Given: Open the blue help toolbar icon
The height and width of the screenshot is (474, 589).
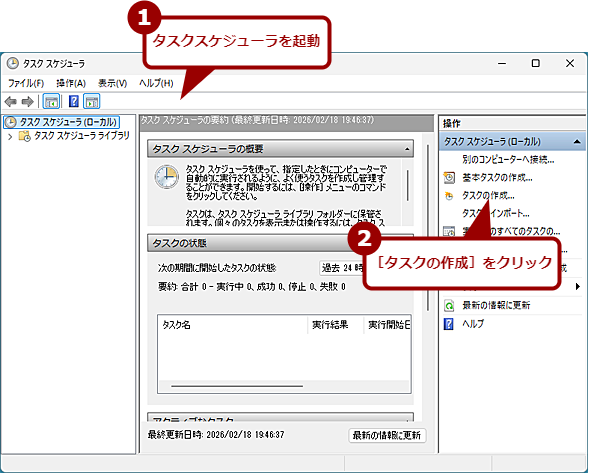Looking at the screenshot, I should (x=74, y=101).
